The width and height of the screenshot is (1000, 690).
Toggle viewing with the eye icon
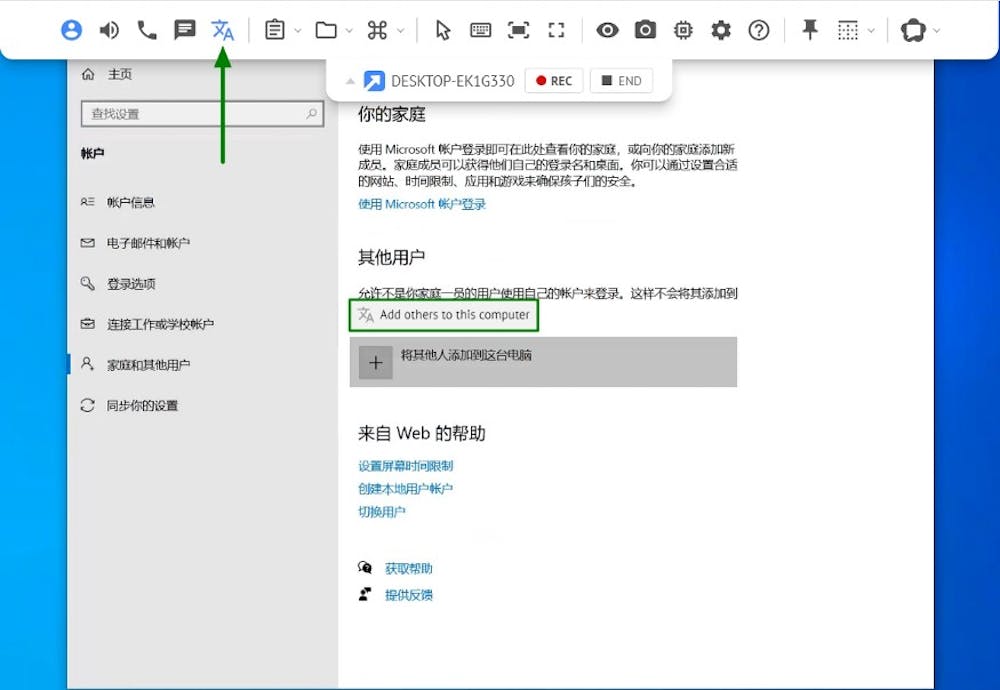pyautogui.click(x=607, y=30)
